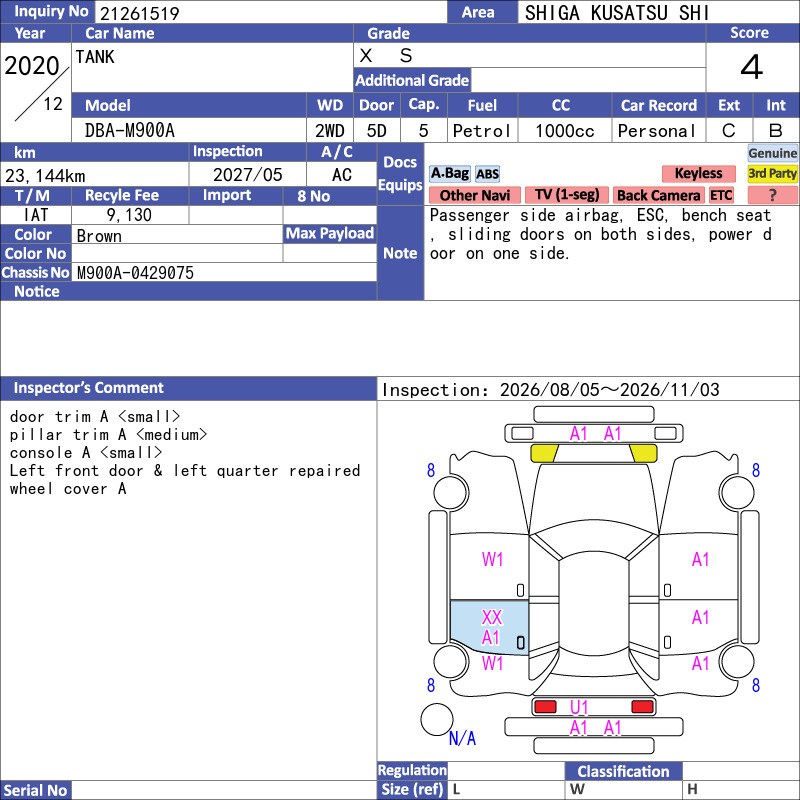Click the ABS equipment badge
Viewport: 800px width, 800px height.
(x=487, y=174)
